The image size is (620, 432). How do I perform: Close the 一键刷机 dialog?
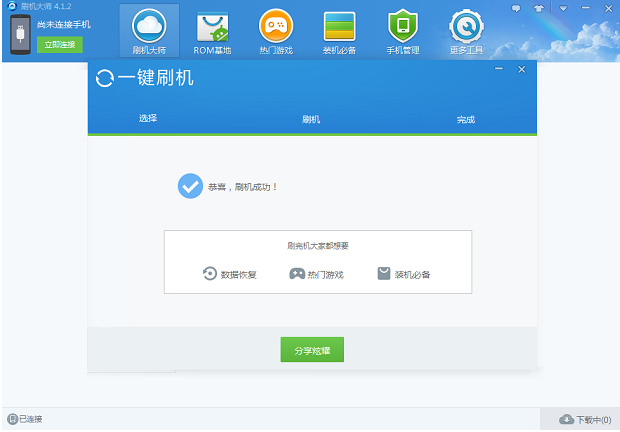click(521, 69)
